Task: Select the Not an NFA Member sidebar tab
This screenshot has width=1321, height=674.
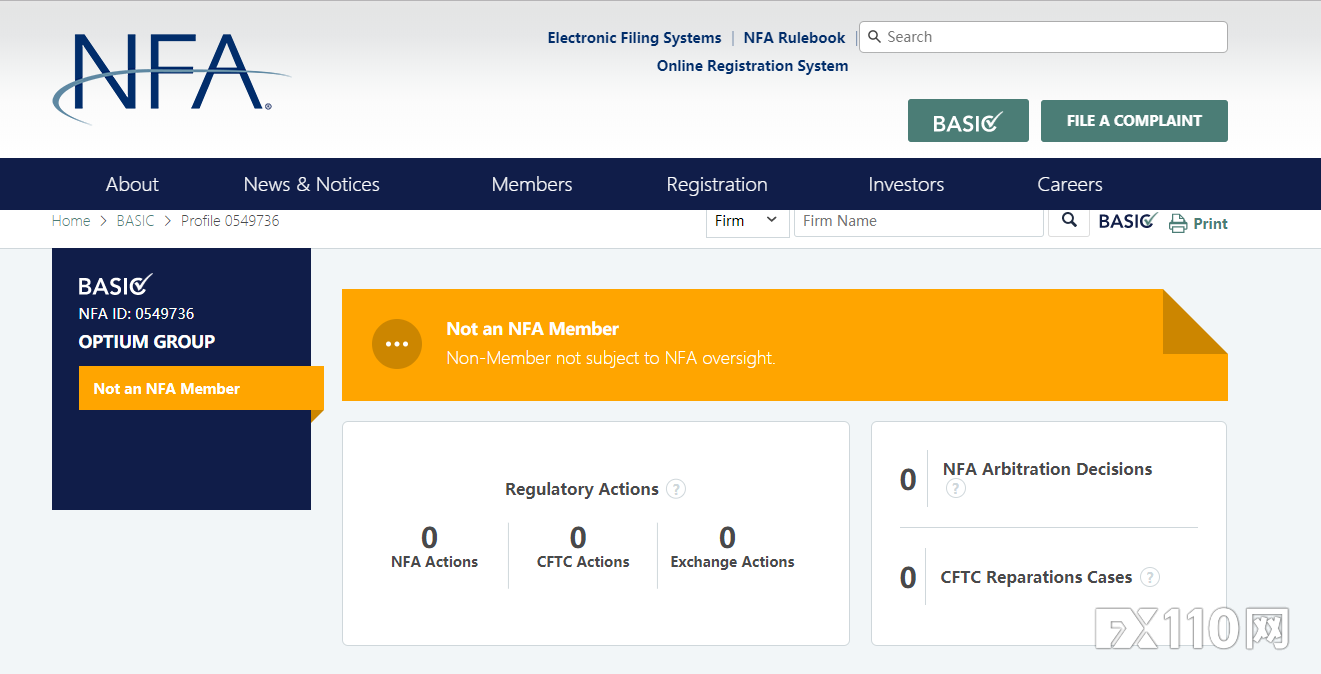Action: tap(201, 388)
